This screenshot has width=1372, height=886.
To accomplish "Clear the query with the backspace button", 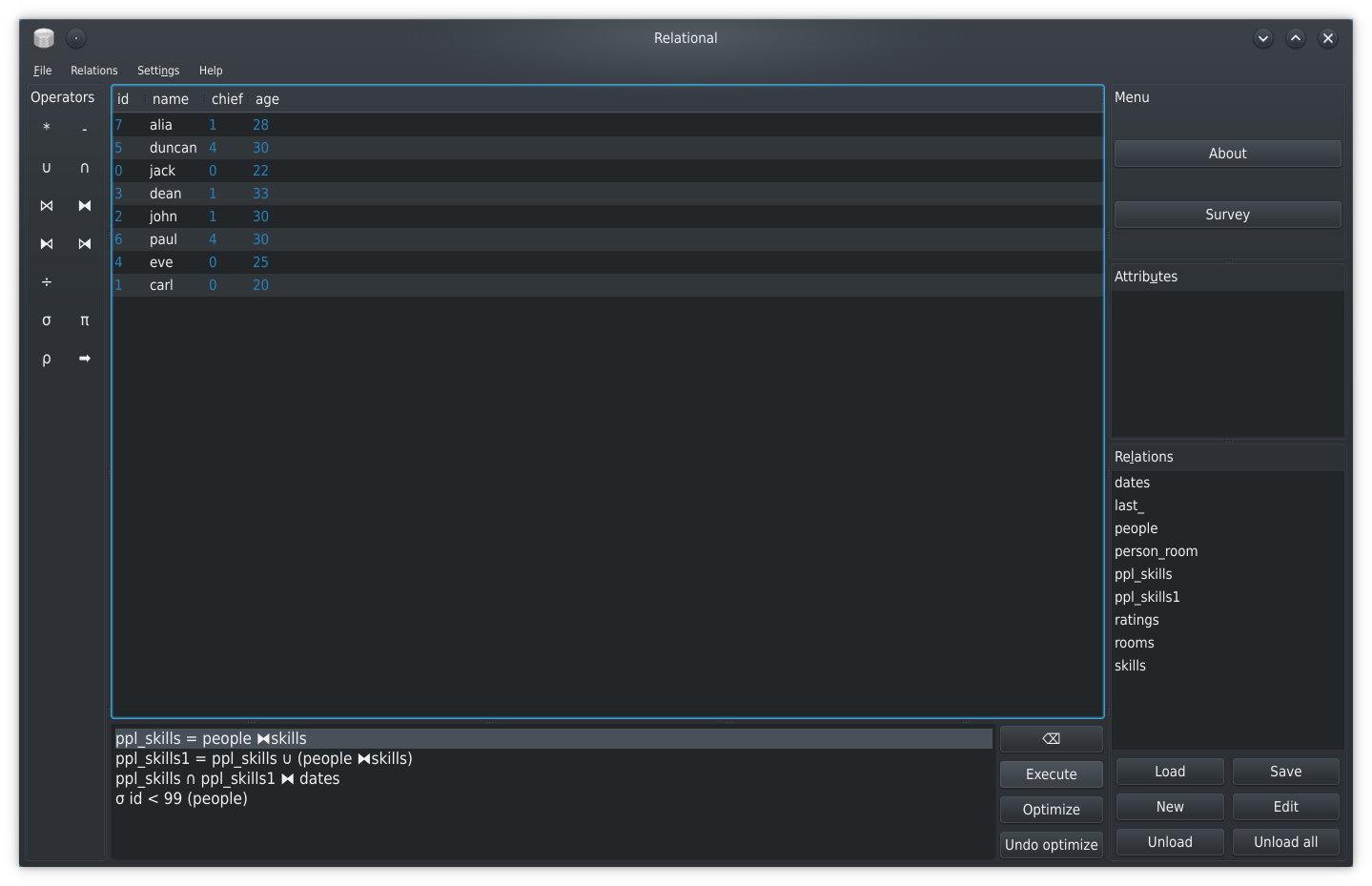I will (1052, 738).
